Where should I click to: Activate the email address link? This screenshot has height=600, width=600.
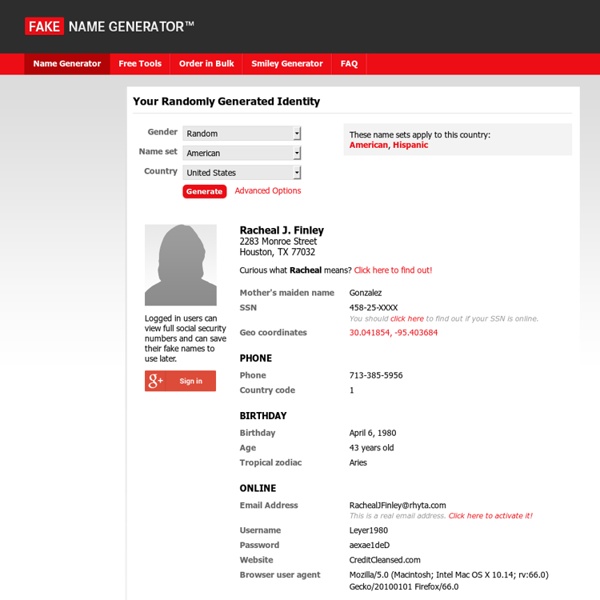click(x=490, y=516)
